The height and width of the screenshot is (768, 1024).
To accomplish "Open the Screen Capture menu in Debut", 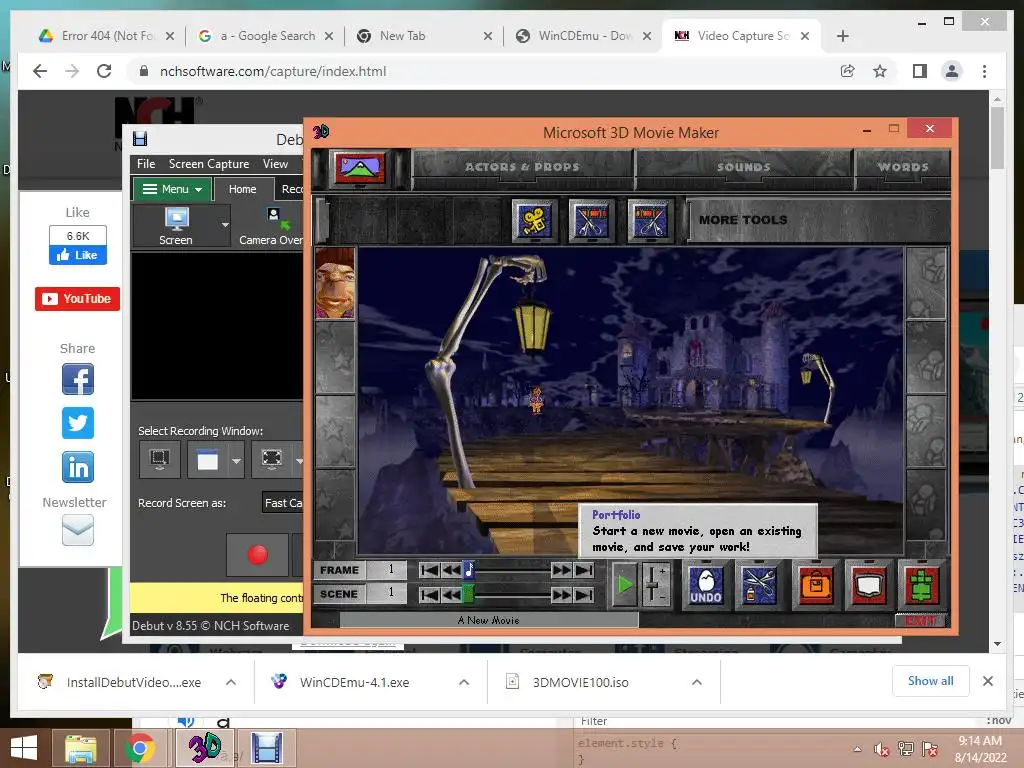I will (x=209, y=164).
